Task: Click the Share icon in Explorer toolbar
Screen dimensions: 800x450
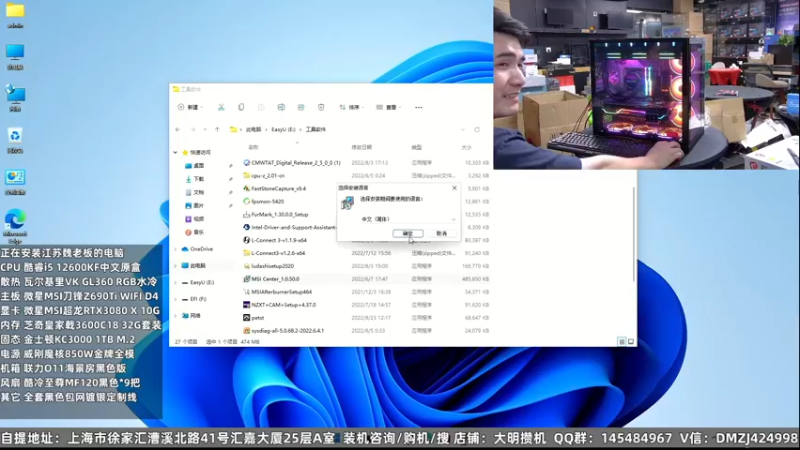Action: click(301, 107)
